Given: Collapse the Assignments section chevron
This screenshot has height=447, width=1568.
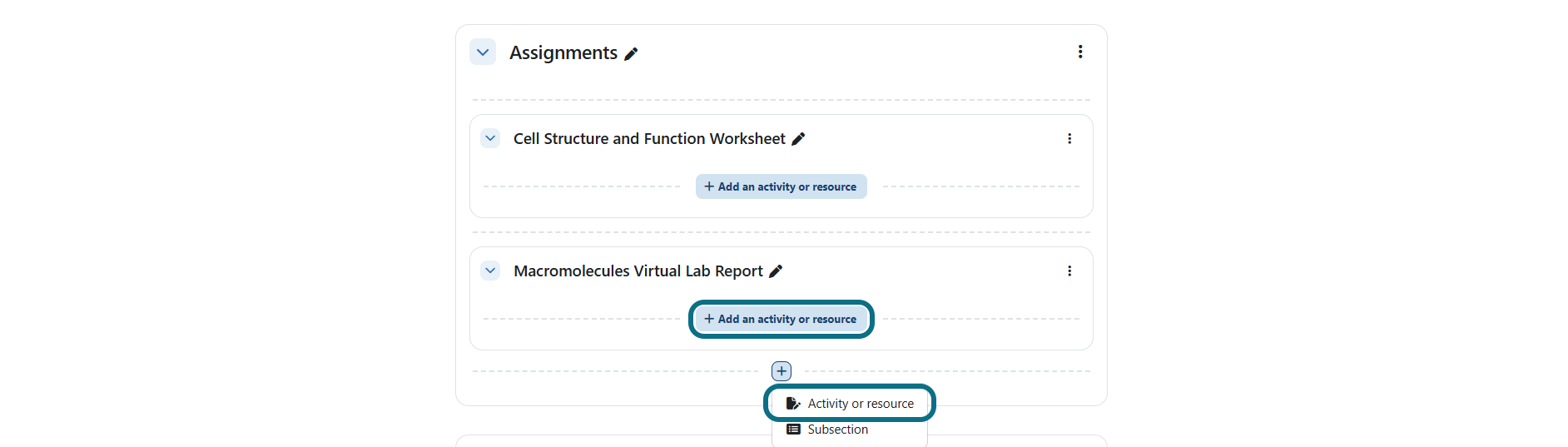Looking at the screenshot, I should (x=483, y=52).
